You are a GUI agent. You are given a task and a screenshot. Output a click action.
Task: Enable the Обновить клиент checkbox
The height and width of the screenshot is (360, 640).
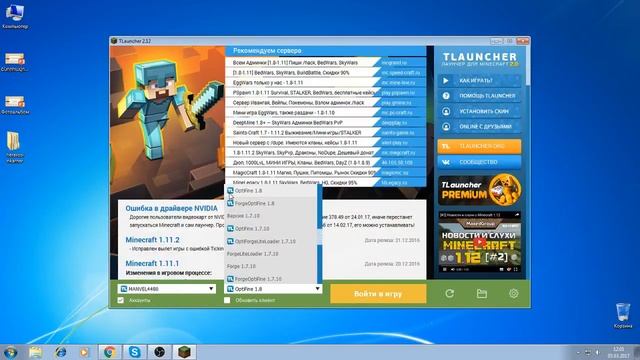point(227,300)
